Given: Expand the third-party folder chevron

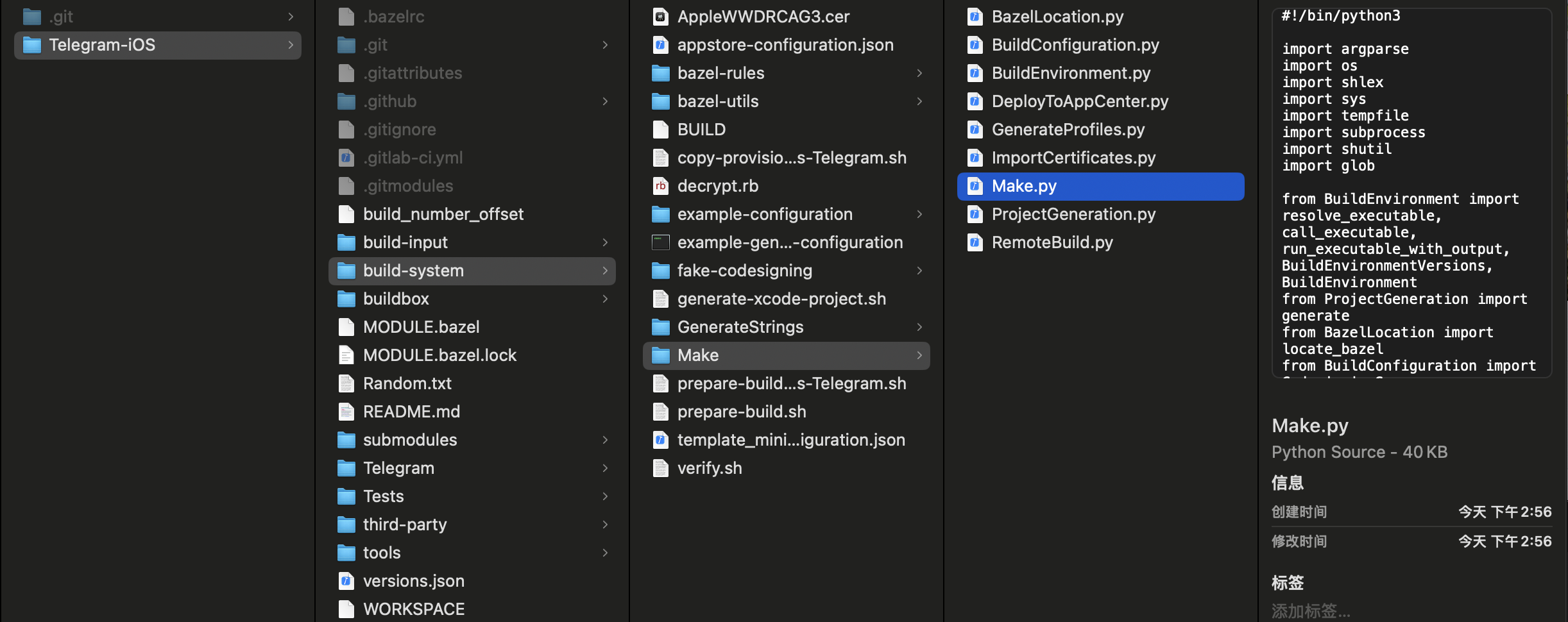Looking at the screenshot, I should pos(605,525).
